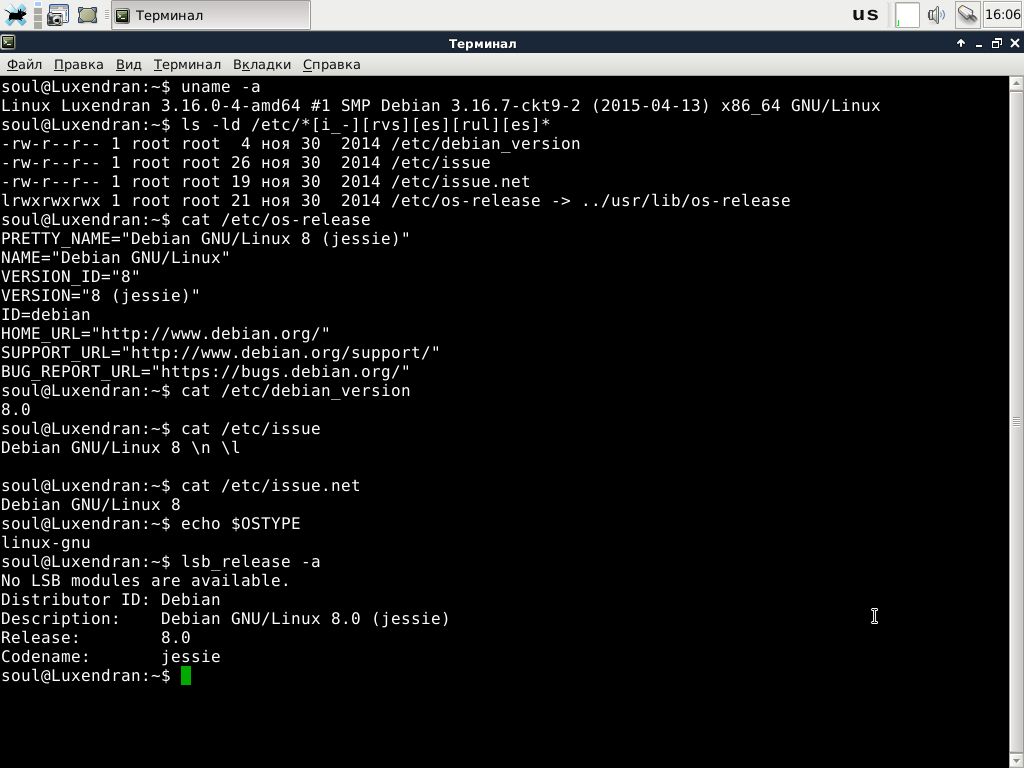1024x768 pixels.
Task: Click 'No LSB modules are available.' line
Action: coord(145,581)
